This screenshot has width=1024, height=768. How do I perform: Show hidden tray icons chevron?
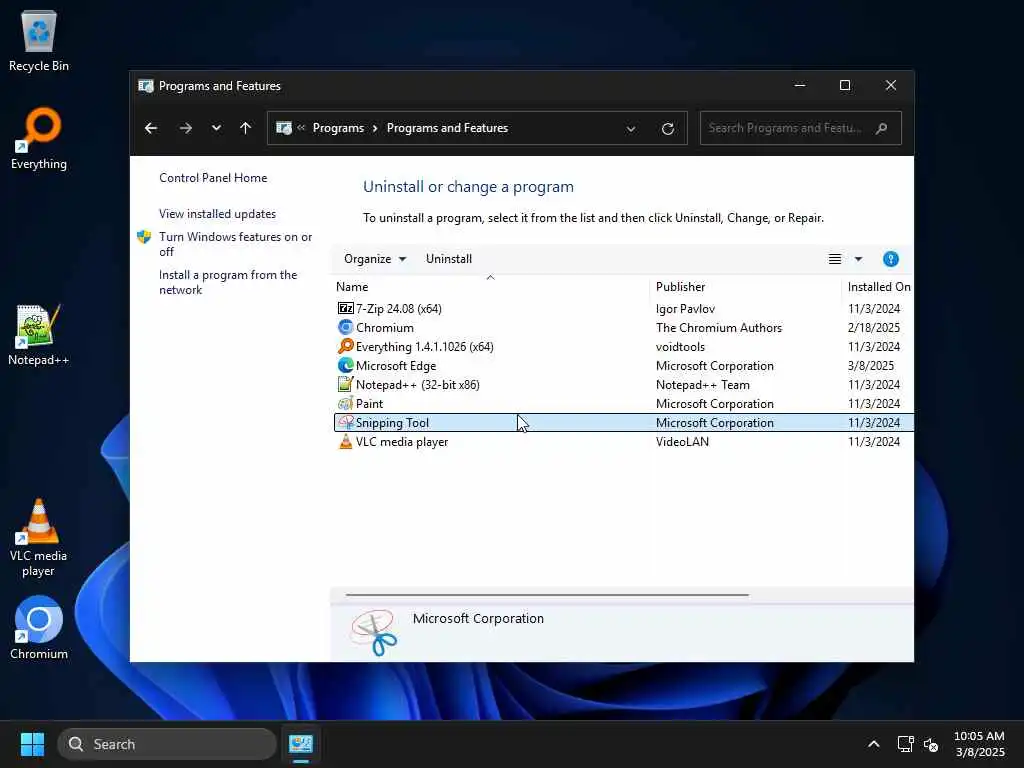pos(873,744)
